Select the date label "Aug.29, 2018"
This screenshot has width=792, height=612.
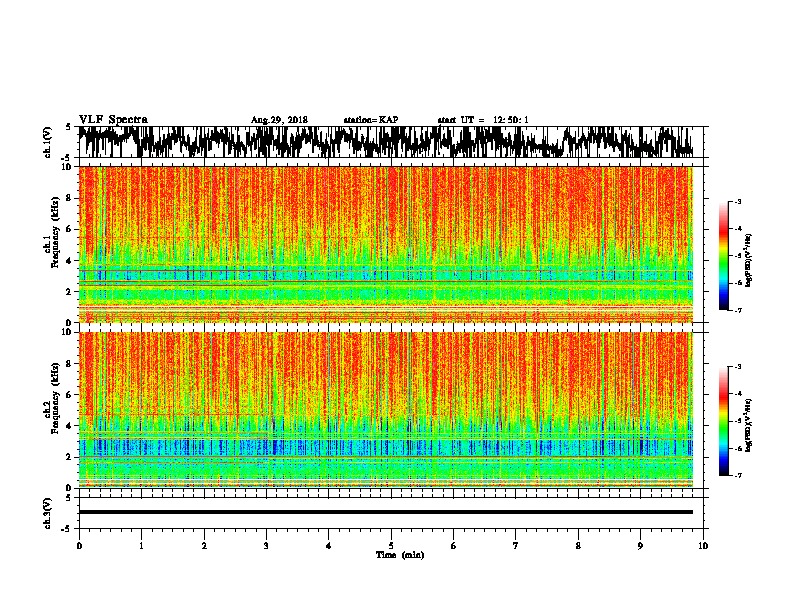click(x=279, y=120)
